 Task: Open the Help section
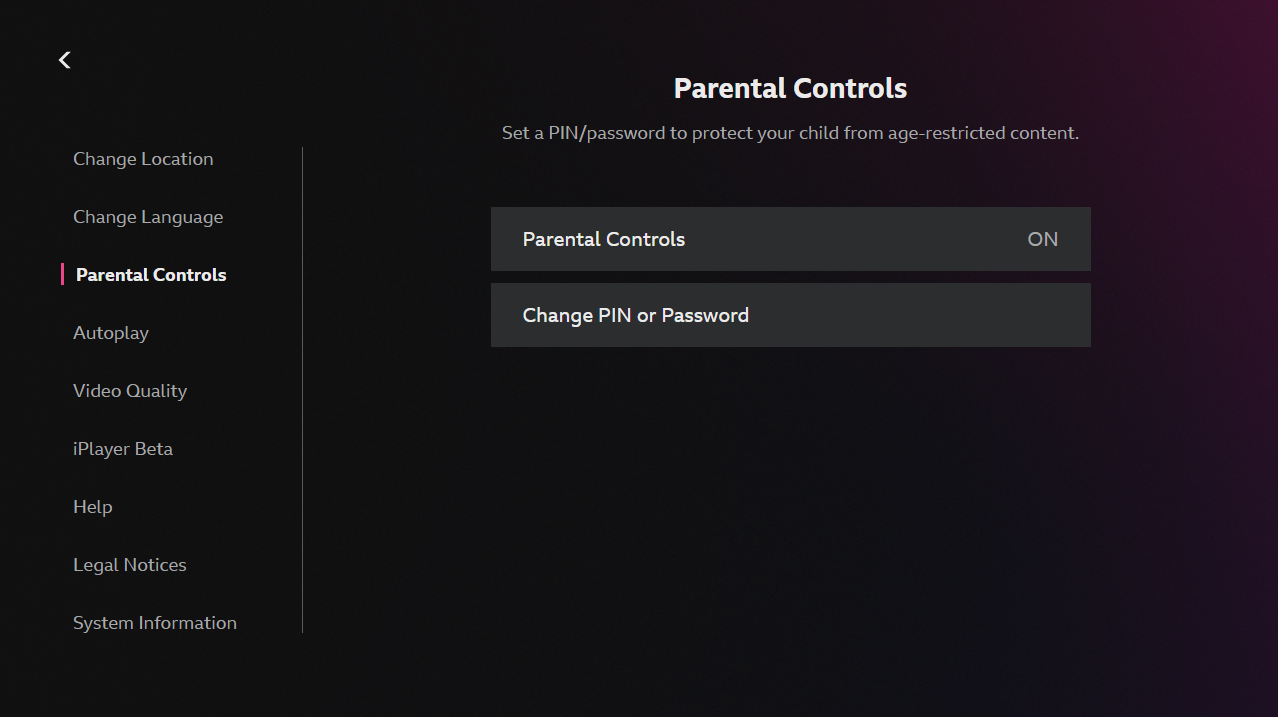(92, 506)
